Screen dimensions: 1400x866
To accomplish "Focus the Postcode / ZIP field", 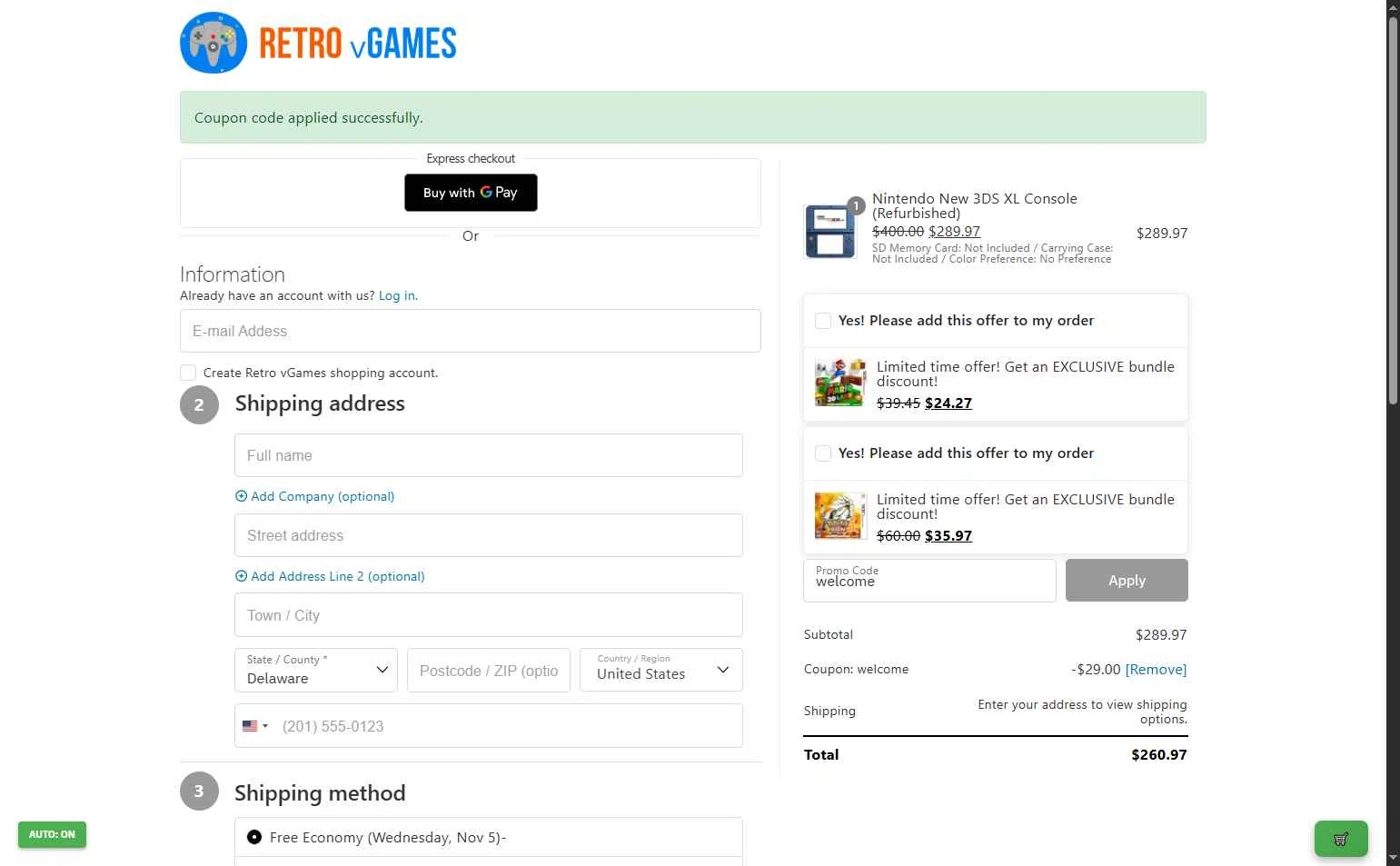I will point(489,670).
